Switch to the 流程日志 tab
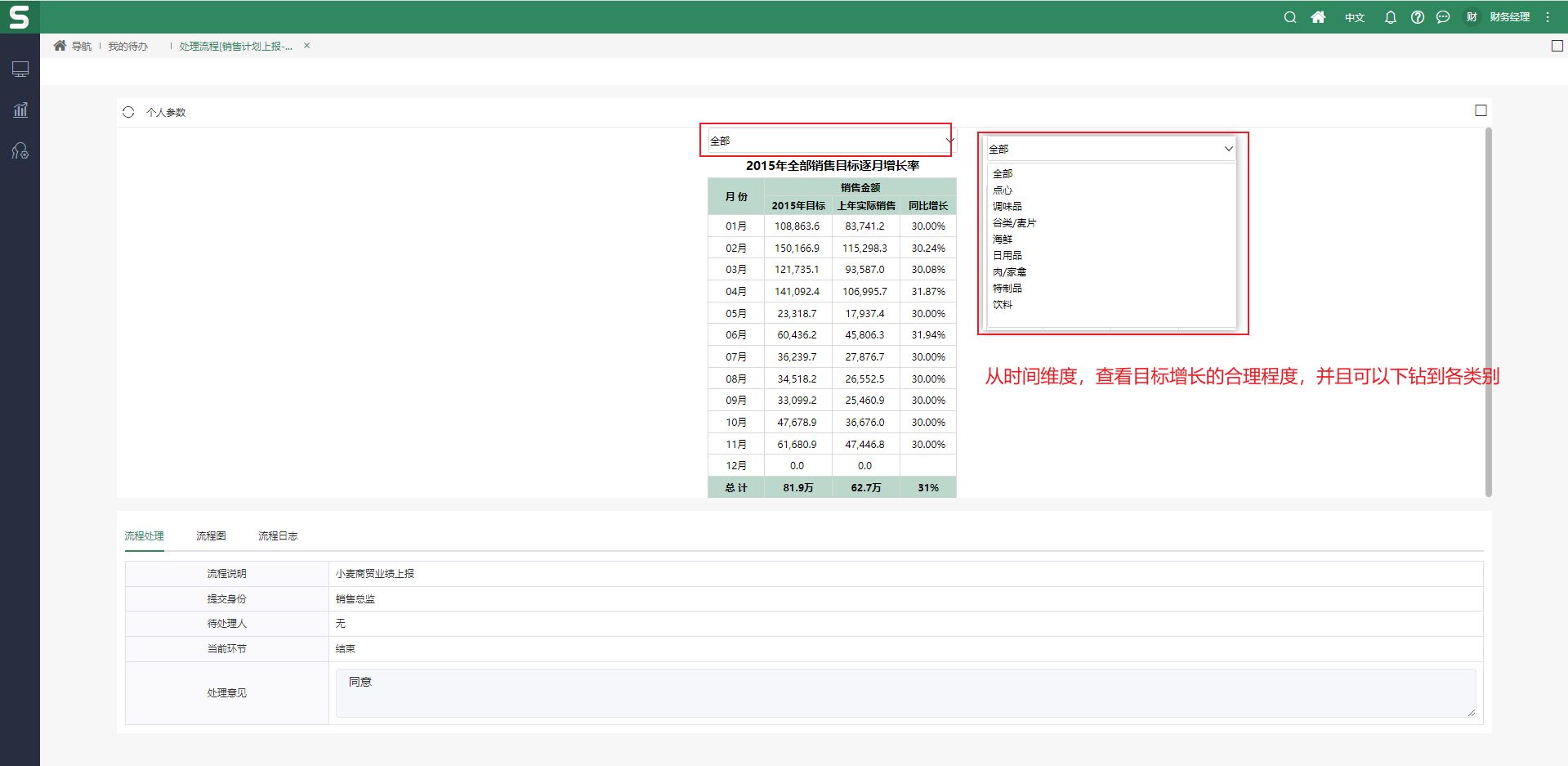Image resolution: width=1568 pixels, height=766 pixels. click(x=278, y=536)
